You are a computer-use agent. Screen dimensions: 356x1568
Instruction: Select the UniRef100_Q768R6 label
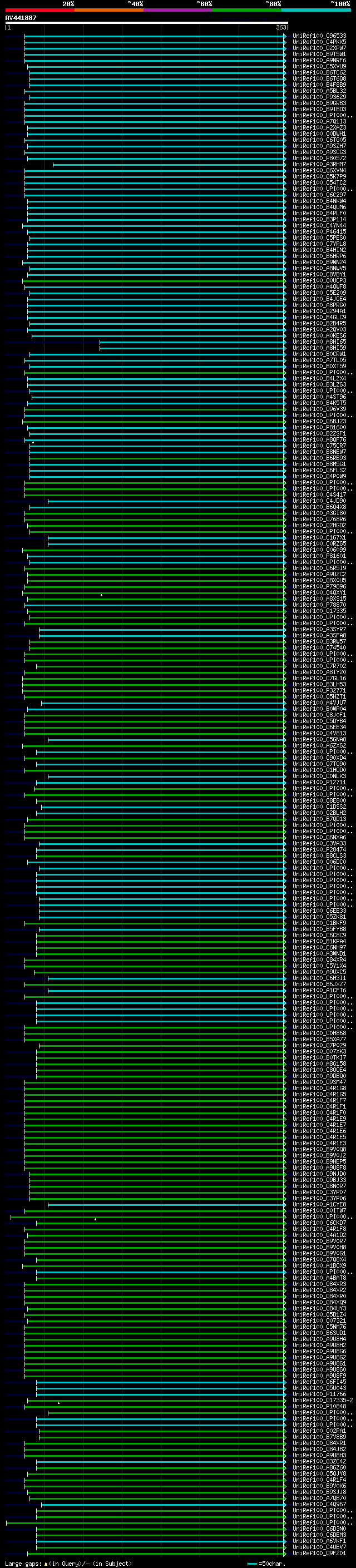(x=319, y=519)
